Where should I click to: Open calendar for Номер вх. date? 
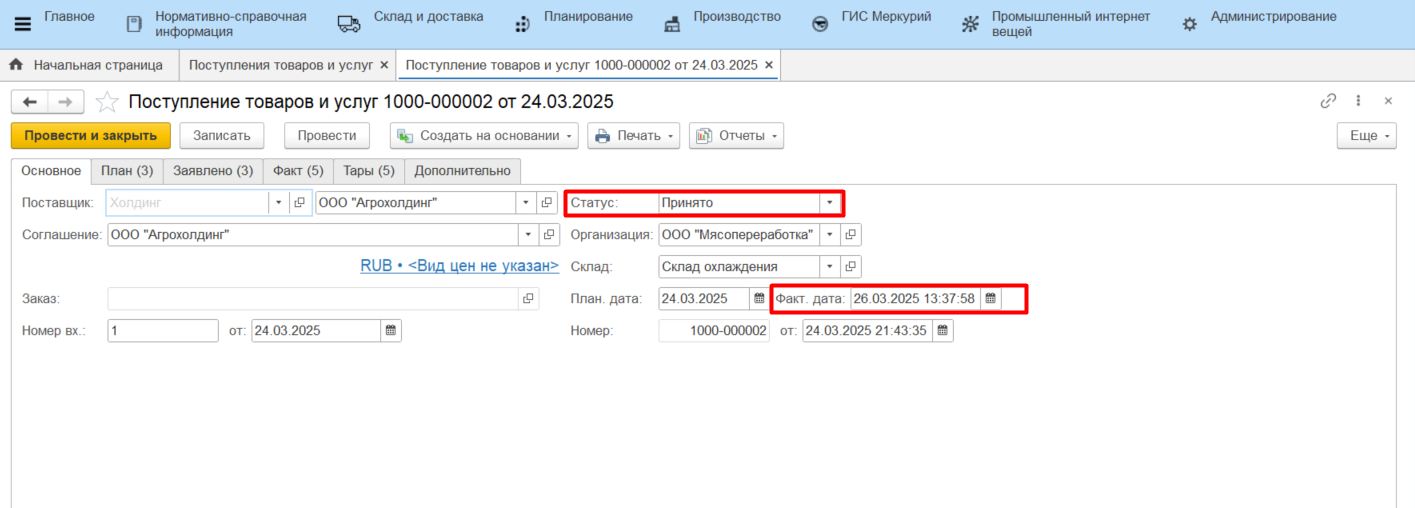click(391, 331)
